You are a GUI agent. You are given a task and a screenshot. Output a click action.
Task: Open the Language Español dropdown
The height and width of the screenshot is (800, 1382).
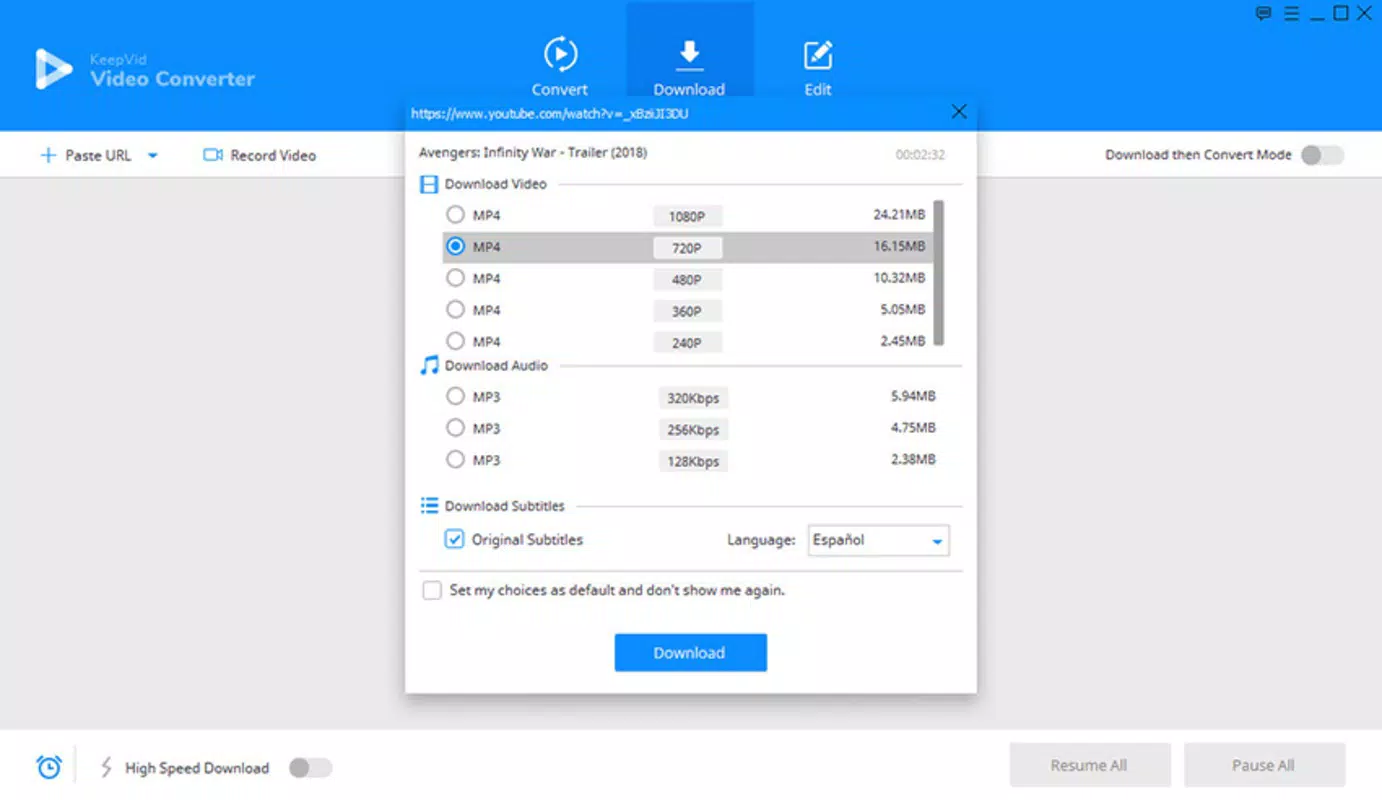[x=878, y=540]
